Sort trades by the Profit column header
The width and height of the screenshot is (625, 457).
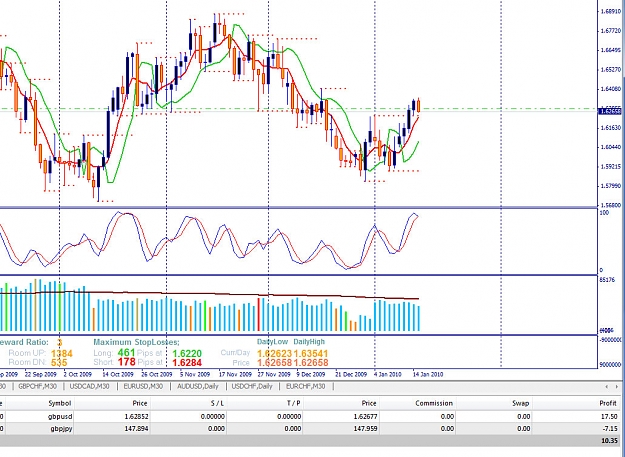tap(608, 403)
